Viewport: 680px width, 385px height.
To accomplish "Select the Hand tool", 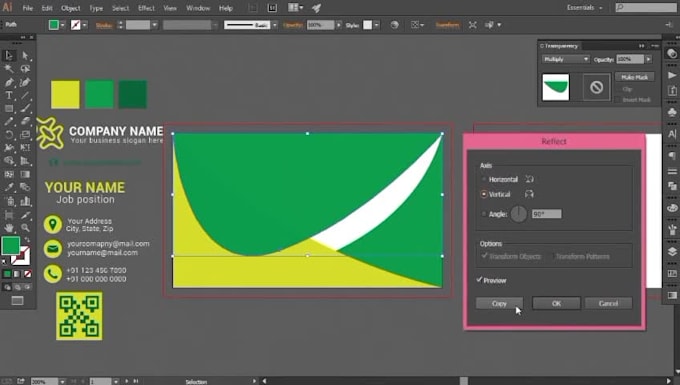I will 9,228.
